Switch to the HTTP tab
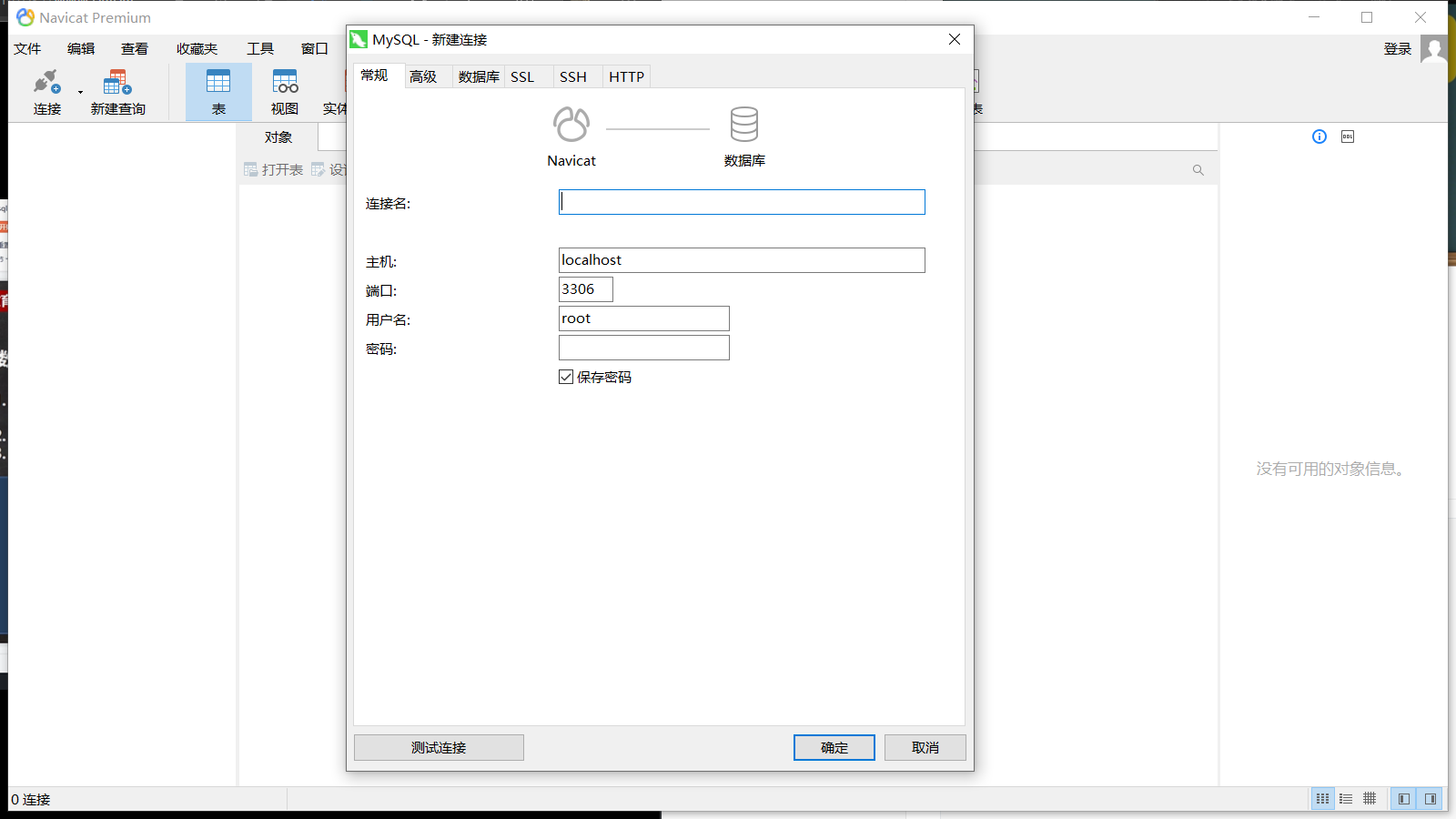The width and height of the screenshot is (1456, 819). coord(627,76)
